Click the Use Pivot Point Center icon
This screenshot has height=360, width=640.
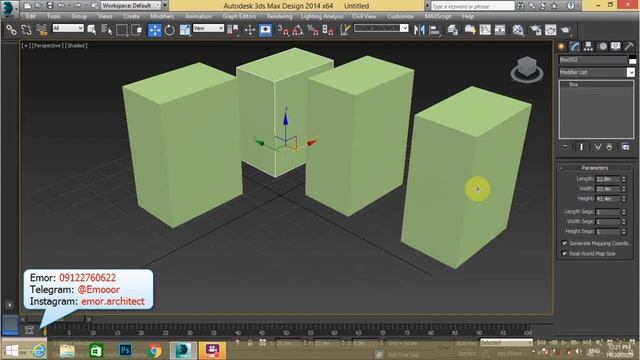[233, 30]
